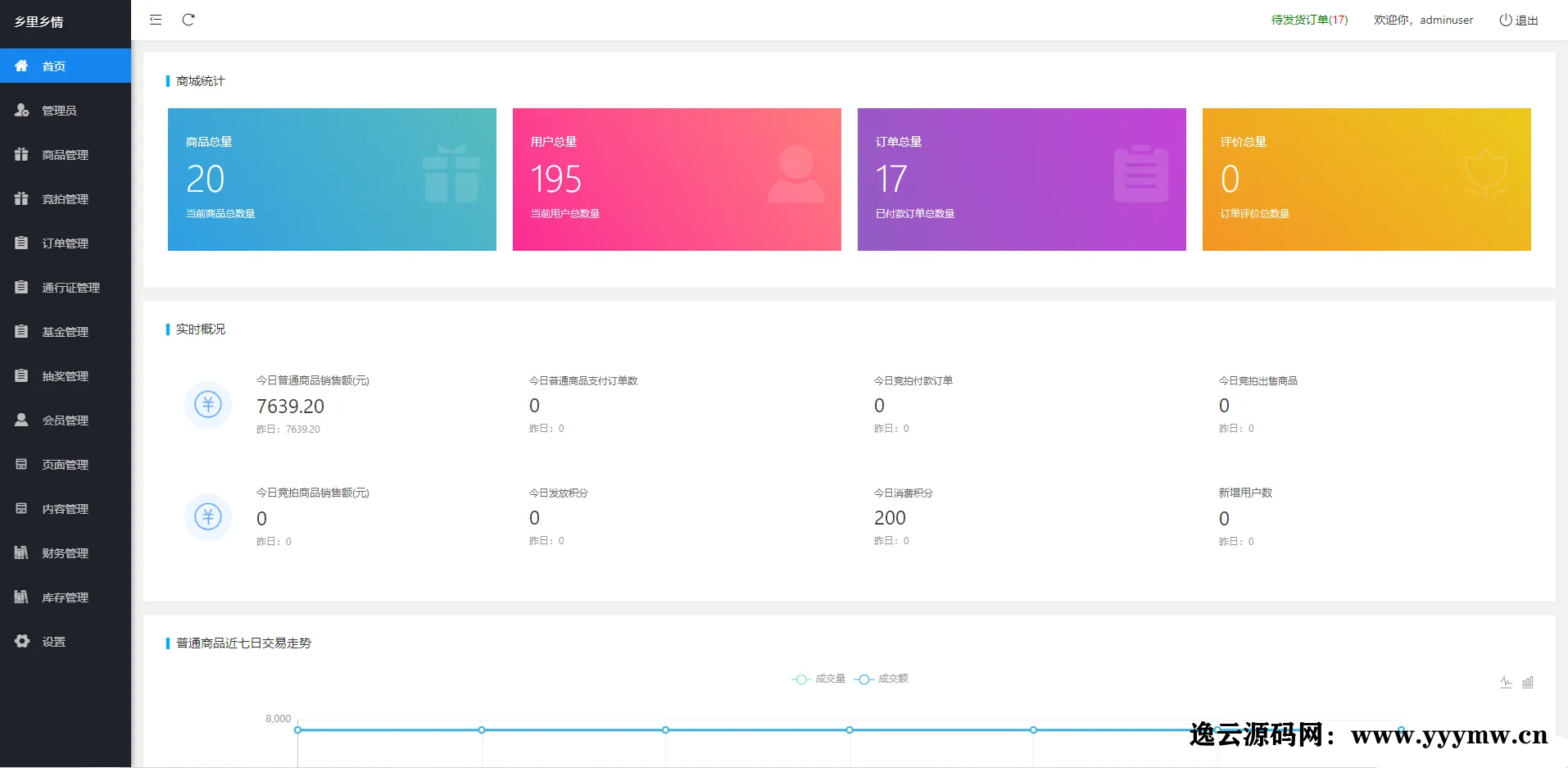Refresh the page using the reload icon
Screen dimensions: 1568x768
(x=188, y=20)
